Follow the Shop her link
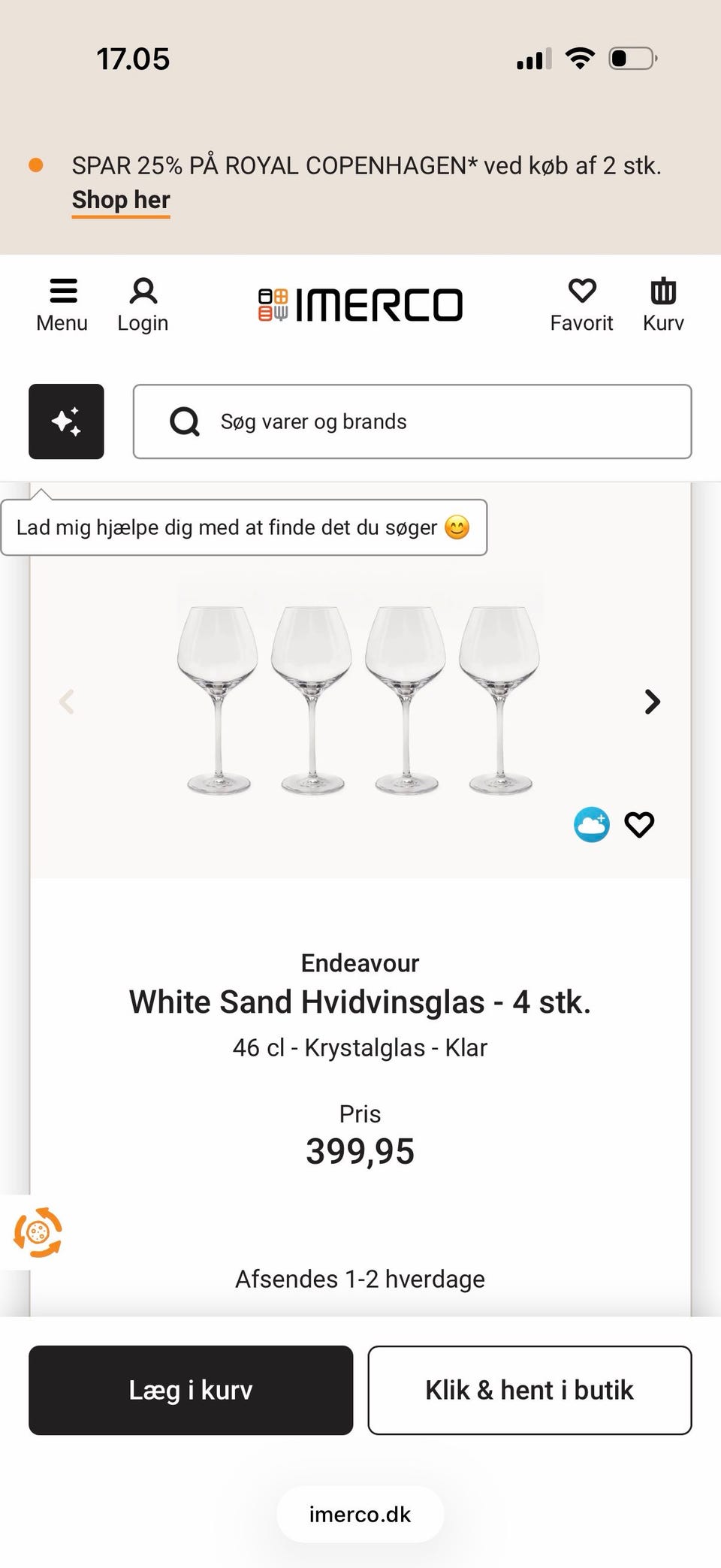721x1568 pixels. pyautogui.click(x=121, y=200)
